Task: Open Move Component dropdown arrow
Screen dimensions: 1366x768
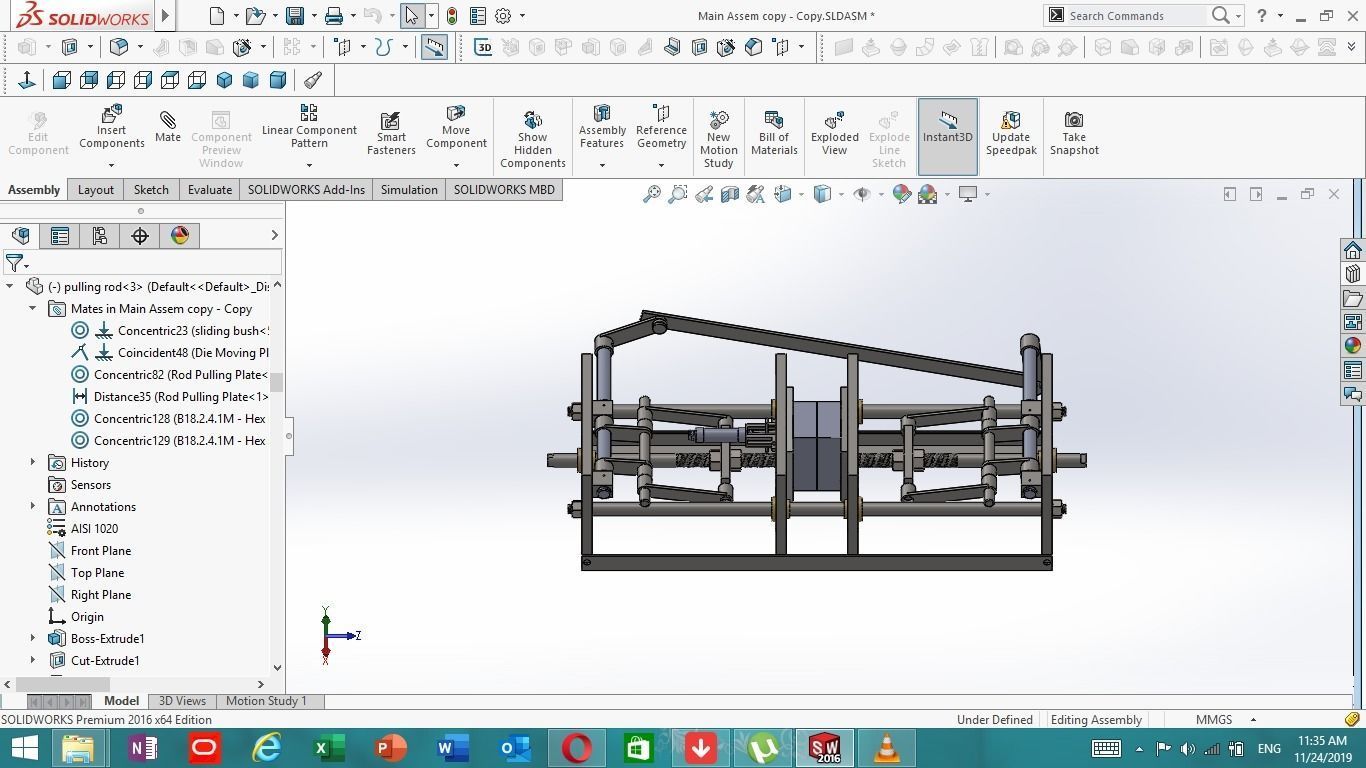Action: pos(456,165)
